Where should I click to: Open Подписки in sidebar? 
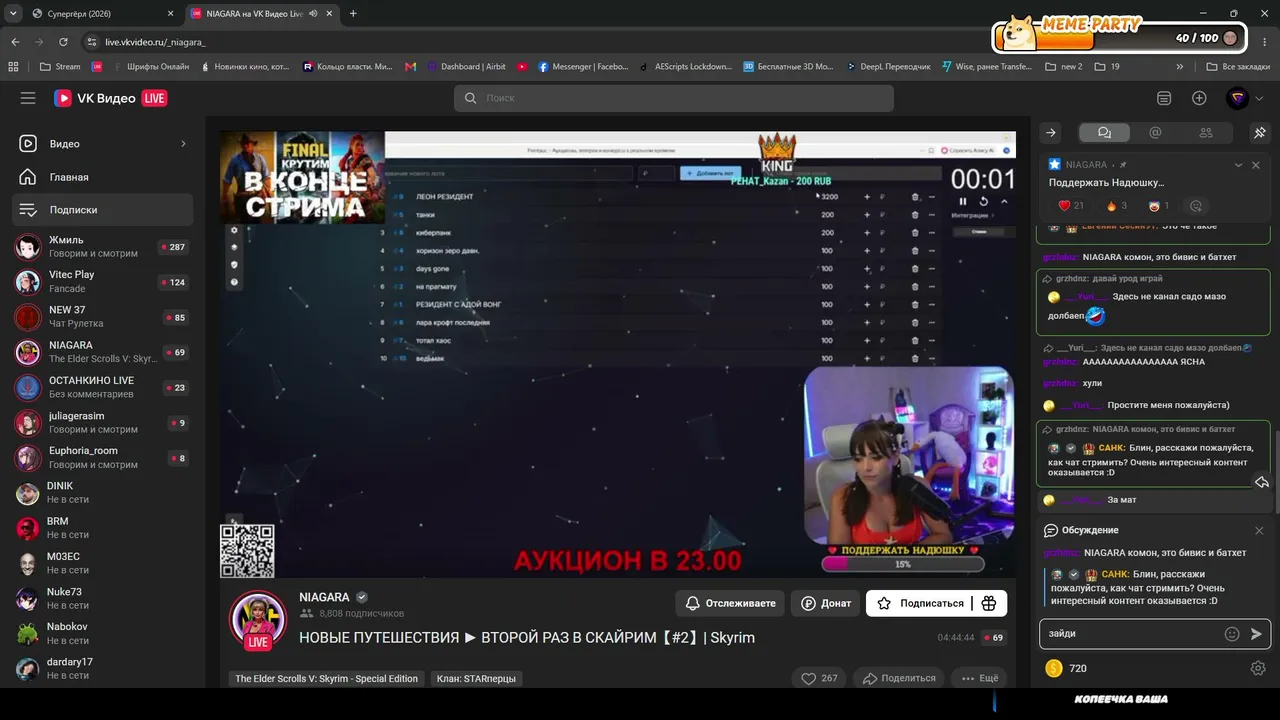coord(103,210)
